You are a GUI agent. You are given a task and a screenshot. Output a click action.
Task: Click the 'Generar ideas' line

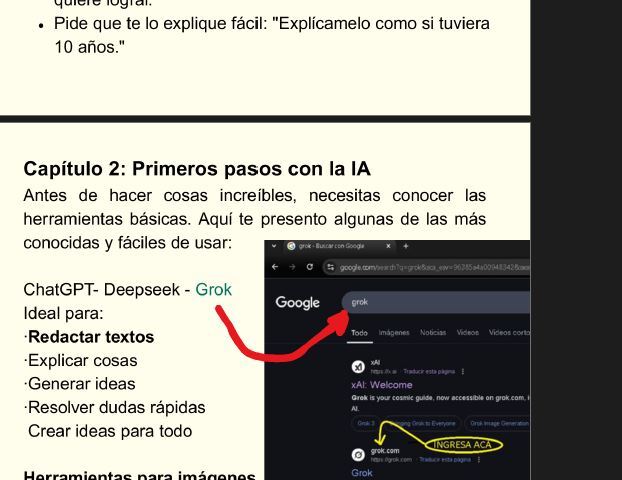tap(82, 384)
